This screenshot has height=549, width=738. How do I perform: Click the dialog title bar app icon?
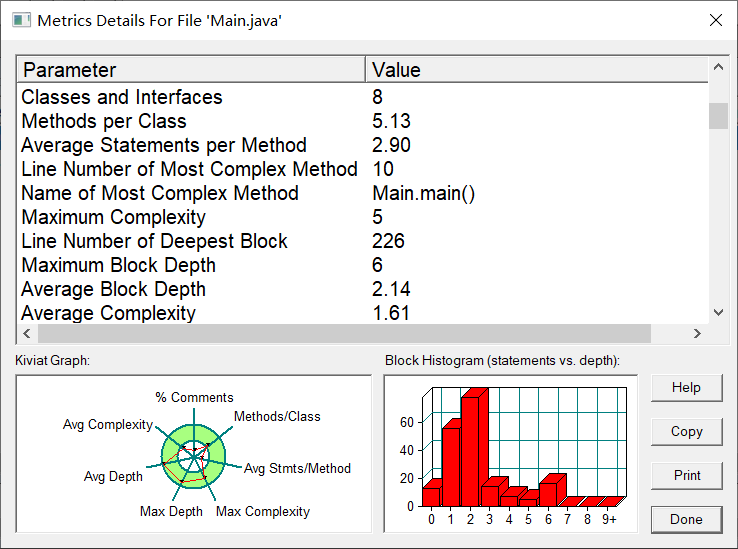21,20
